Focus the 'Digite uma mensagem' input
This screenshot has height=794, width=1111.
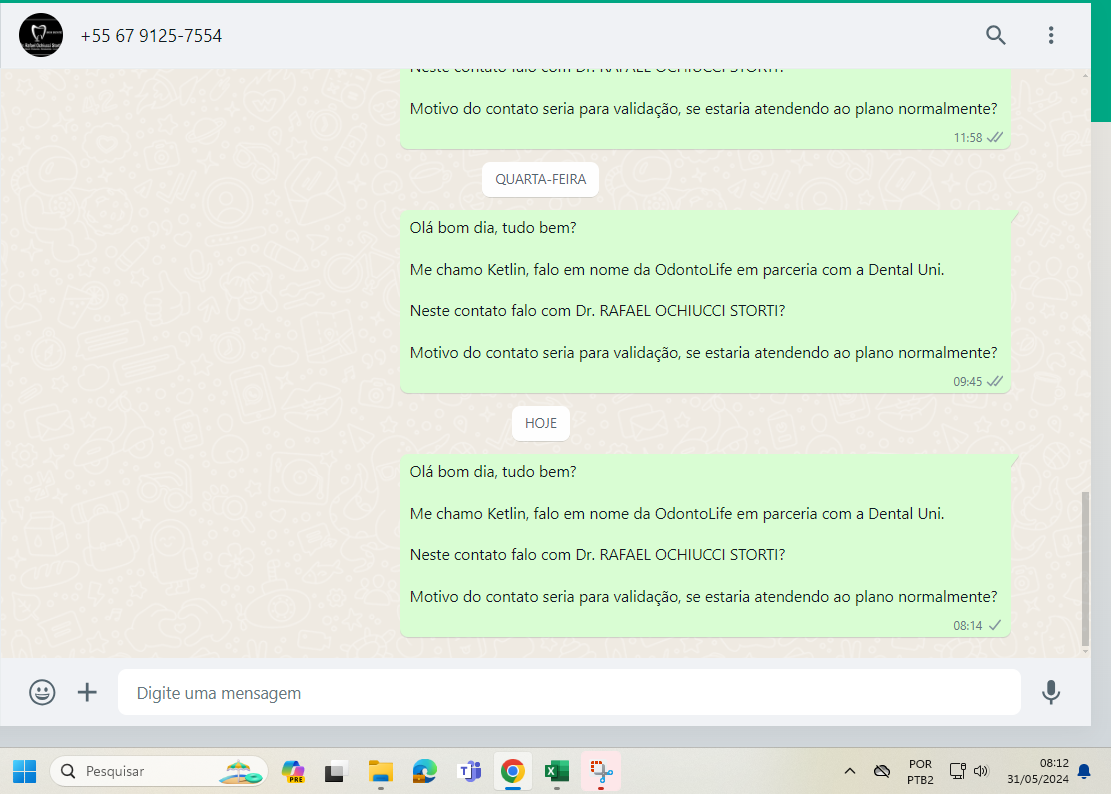pyautogui.click(x=569, y=692)
